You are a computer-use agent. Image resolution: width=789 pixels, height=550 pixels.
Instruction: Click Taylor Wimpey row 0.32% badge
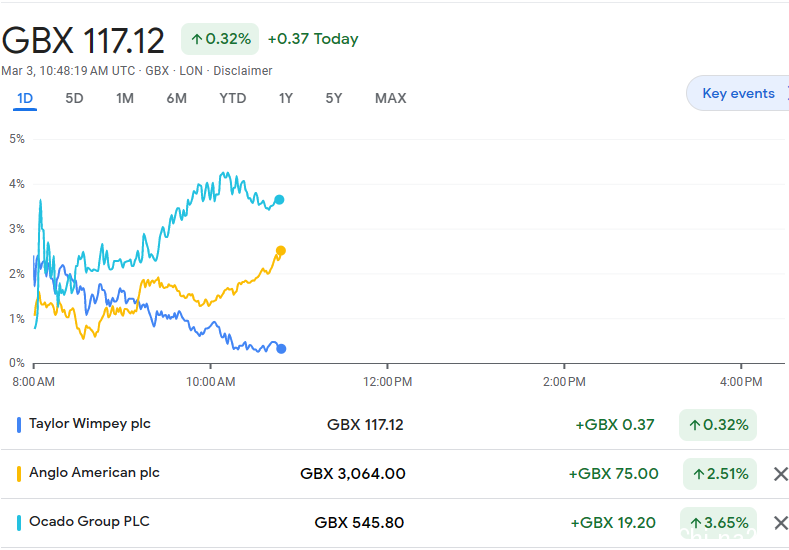click(x=718, y=425)
